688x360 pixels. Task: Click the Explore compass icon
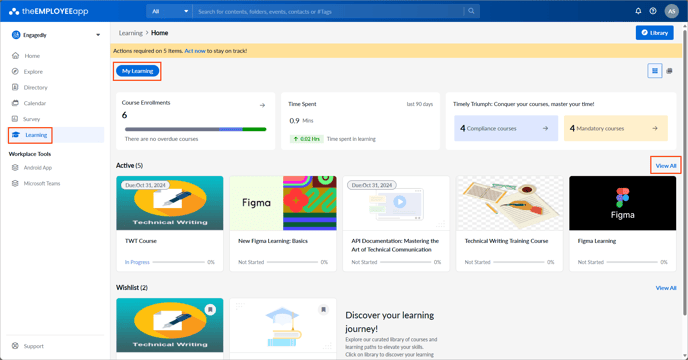[15, 72]
